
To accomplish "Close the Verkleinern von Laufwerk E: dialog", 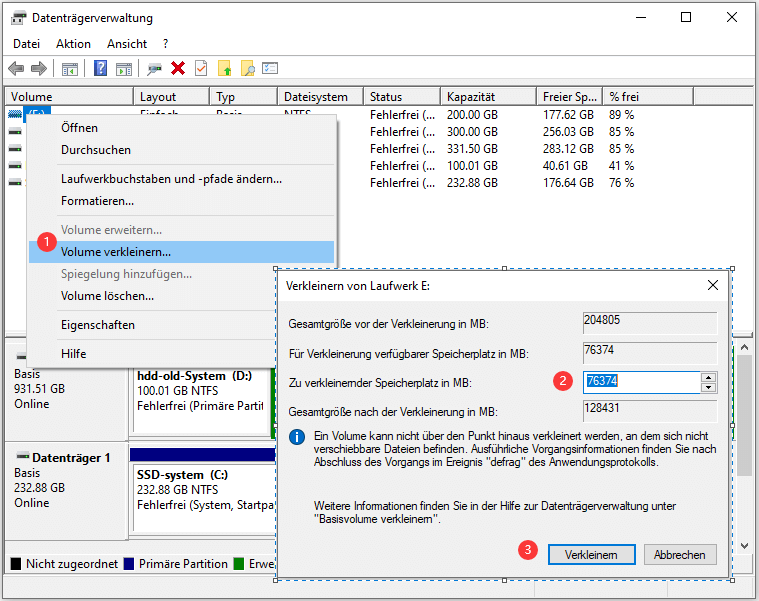I will point(713,285).
